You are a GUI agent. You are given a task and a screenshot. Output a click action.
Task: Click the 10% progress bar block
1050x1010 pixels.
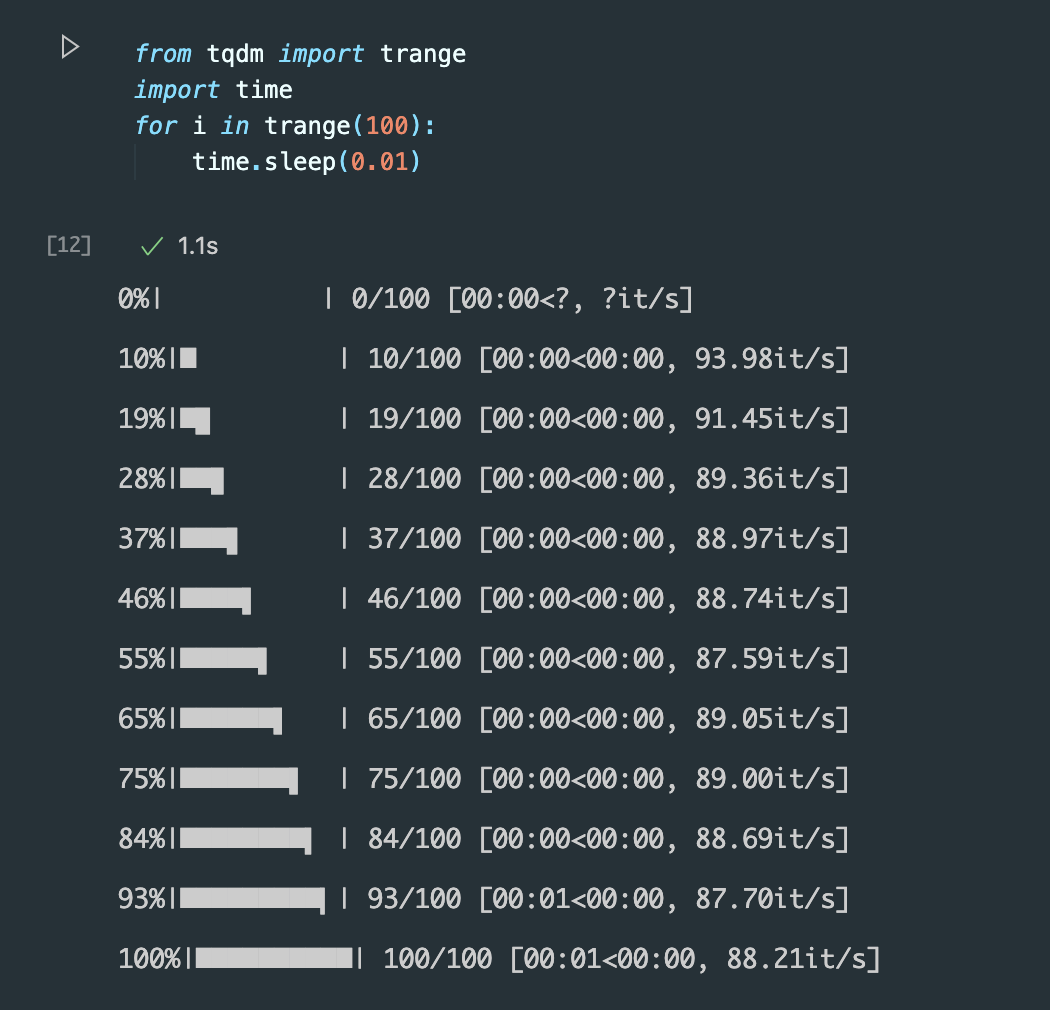[188, 358]
